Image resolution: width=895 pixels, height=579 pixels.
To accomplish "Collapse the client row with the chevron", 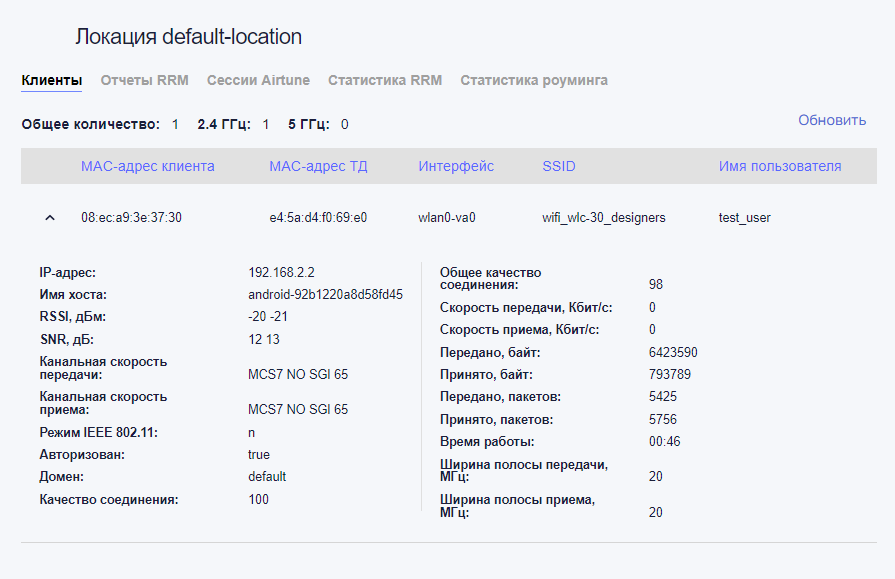I will pyautogui.click(x=50, y=218).
